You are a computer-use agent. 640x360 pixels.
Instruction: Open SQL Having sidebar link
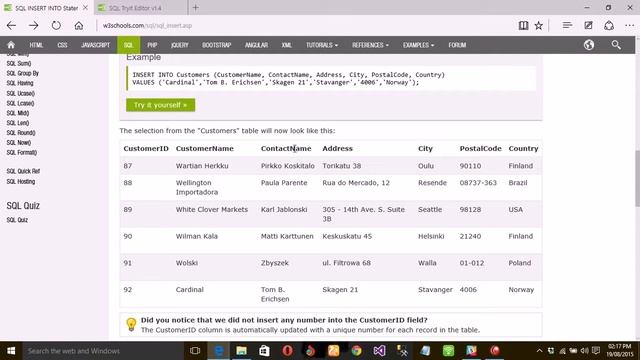[x=20, y=83]
